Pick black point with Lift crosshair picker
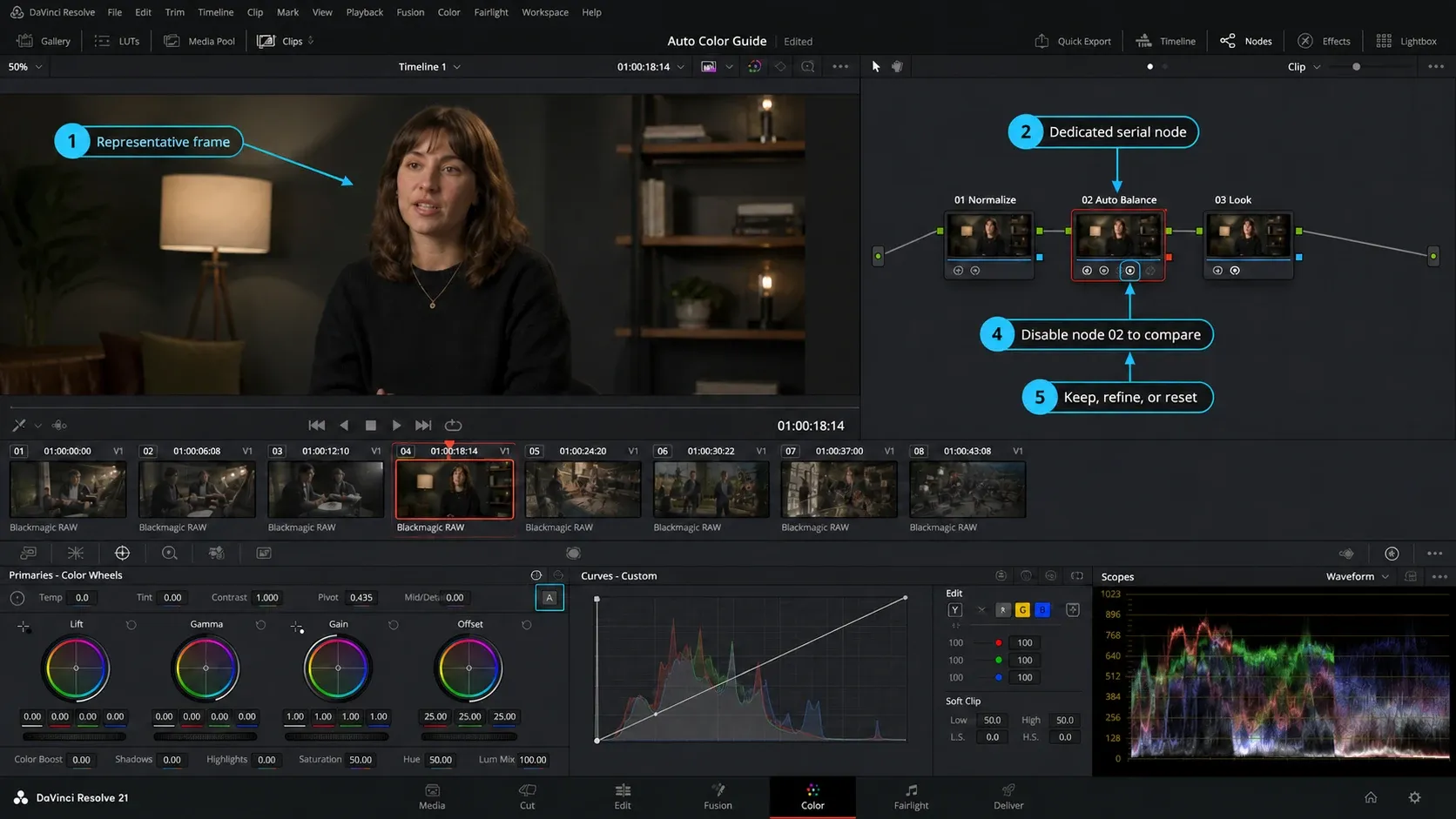This screenshot has height=819, width=1456. (24, 626)
